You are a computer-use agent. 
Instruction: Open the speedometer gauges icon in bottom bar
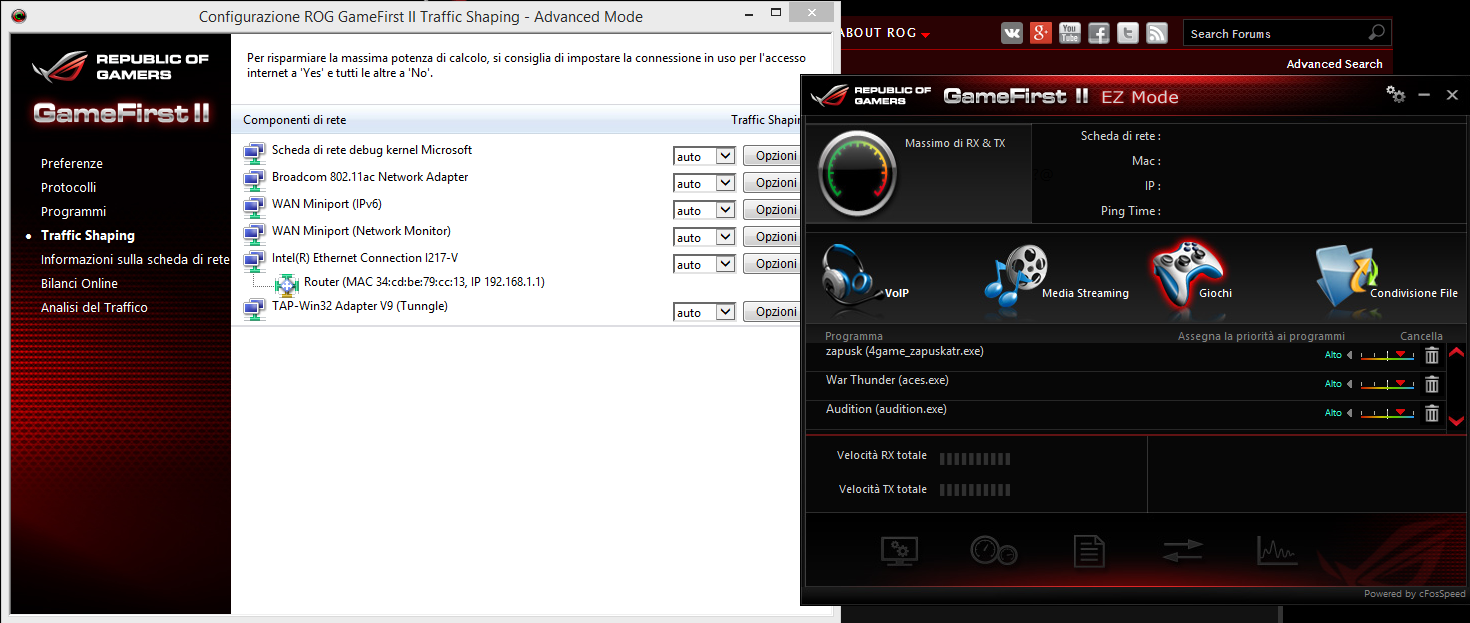pos(994,550)
